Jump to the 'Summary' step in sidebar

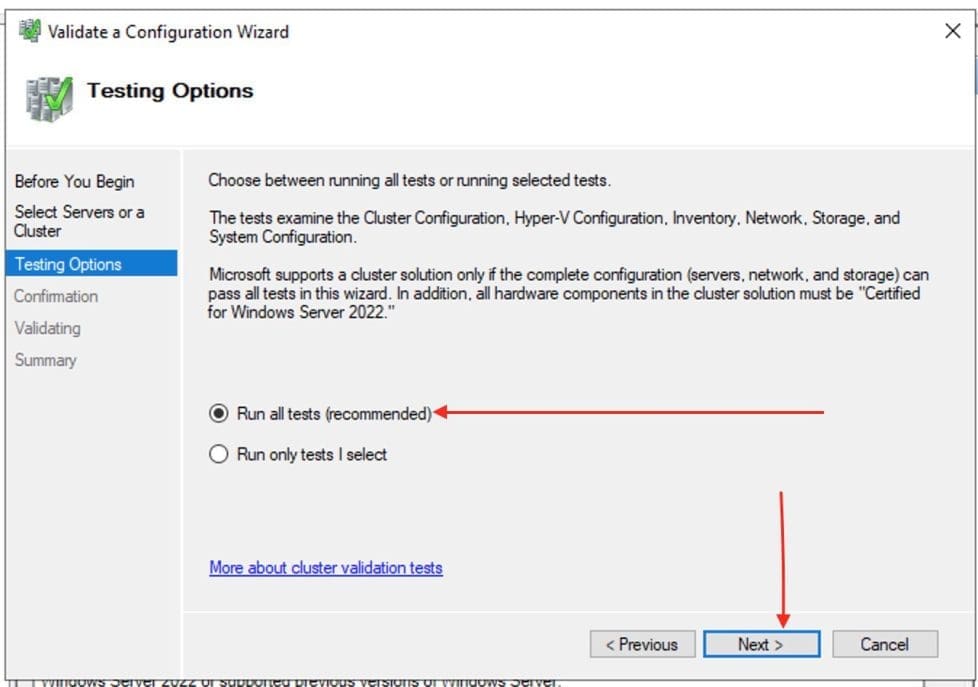[x=45, y=360]
